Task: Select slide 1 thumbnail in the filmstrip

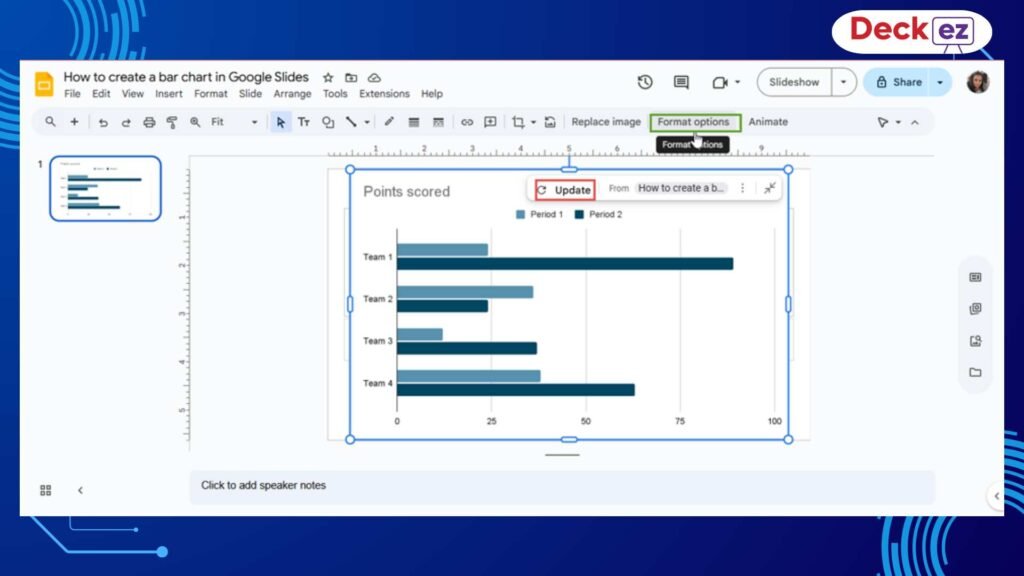Action: [x=106, y=187]
